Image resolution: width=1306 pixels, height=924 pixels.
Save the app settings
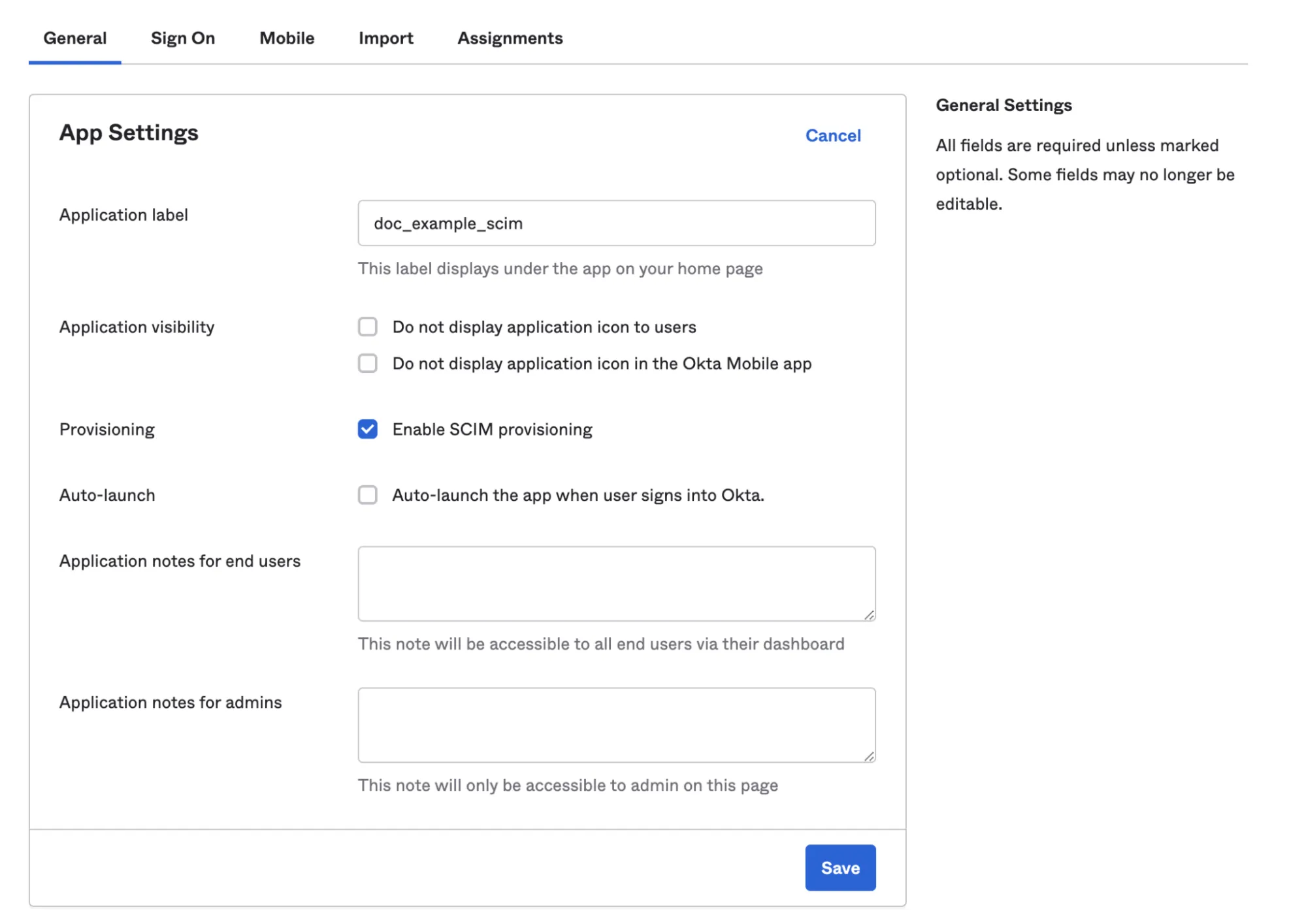840,867
